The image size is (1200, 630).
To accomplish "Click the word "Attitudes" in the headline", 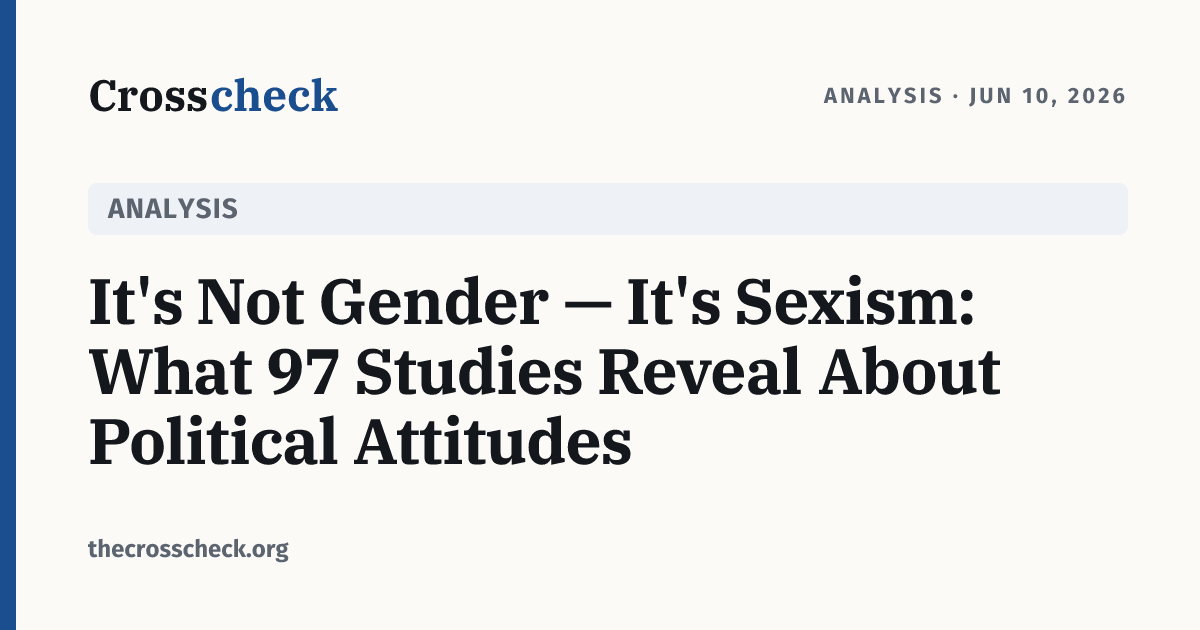I will (x=492, y=442).
